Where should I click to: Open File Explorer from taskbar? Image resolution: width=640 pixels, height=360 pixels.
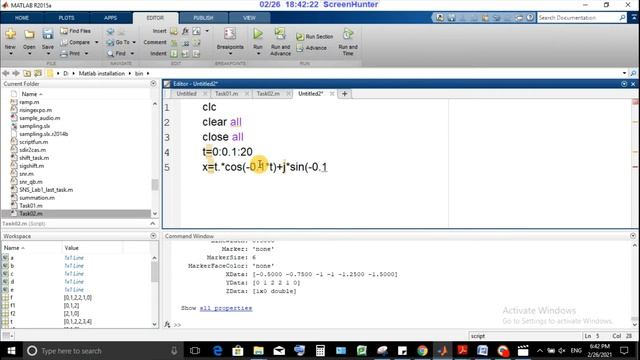point(258,351)
